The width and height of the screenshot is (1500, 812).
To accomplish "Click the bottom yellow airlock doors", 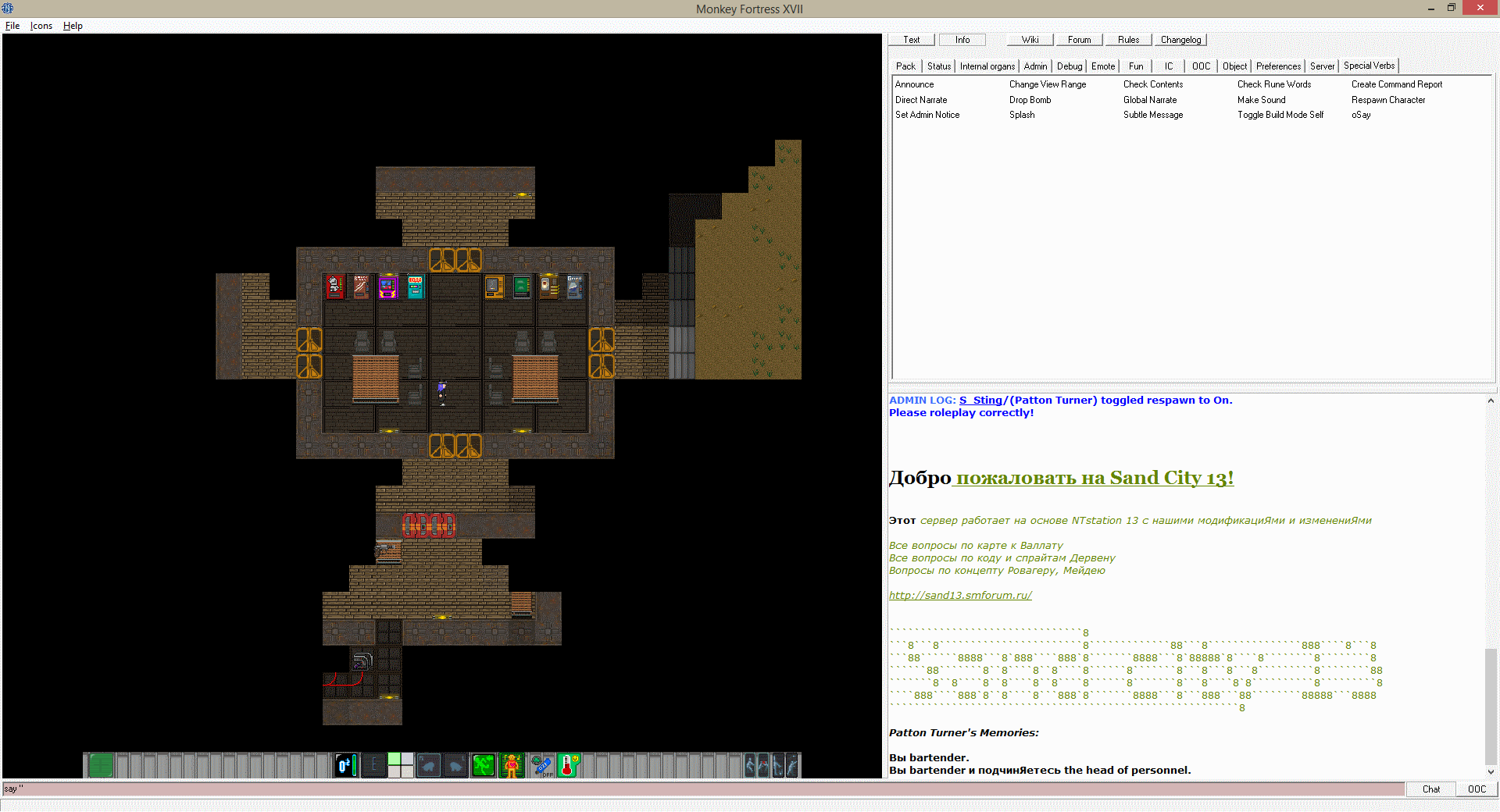I will pyautogui.click(x=455, y=446).
